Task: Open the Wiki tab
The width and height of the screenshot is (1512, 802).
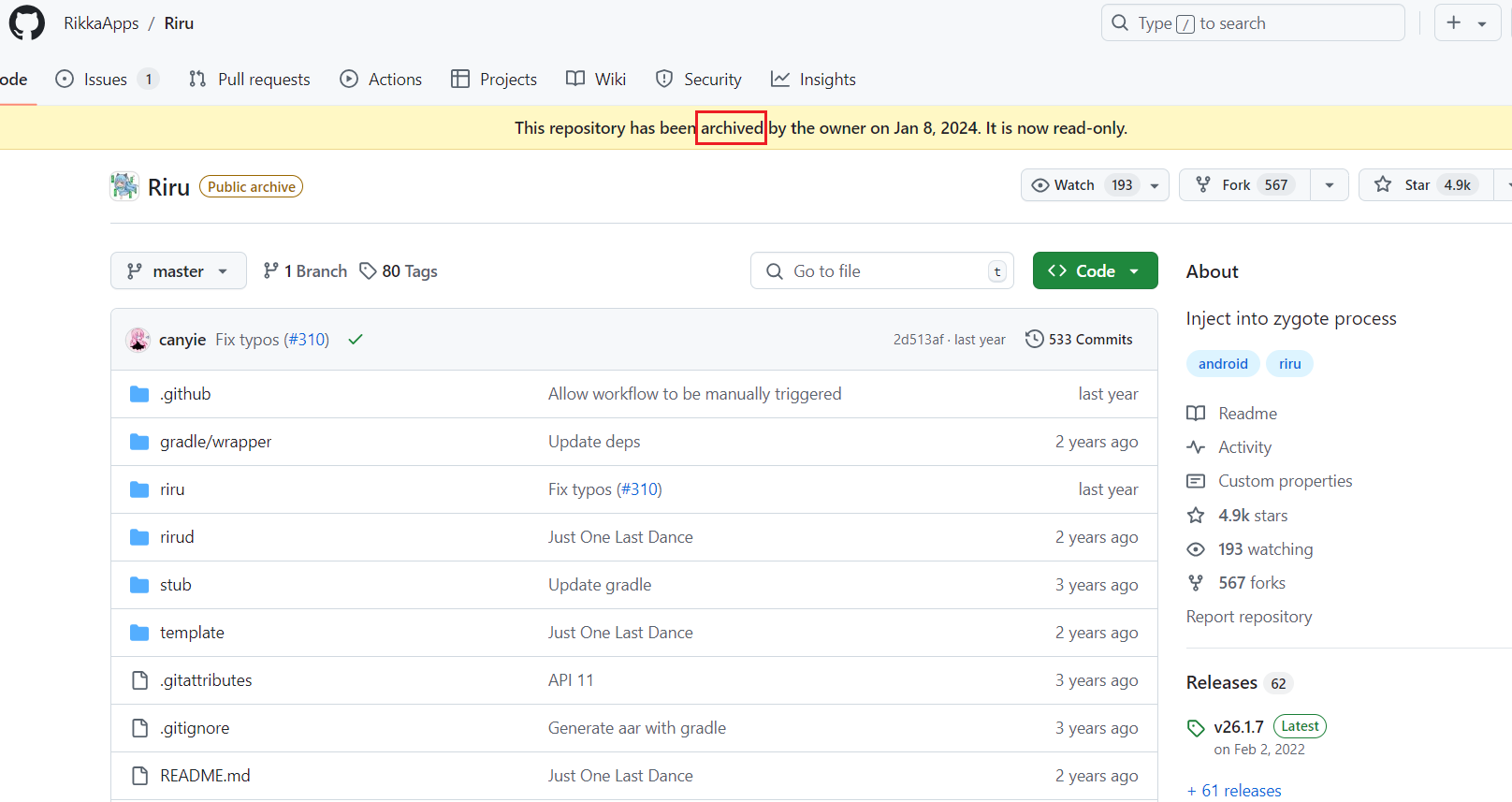Action: (x=596, y=80)
